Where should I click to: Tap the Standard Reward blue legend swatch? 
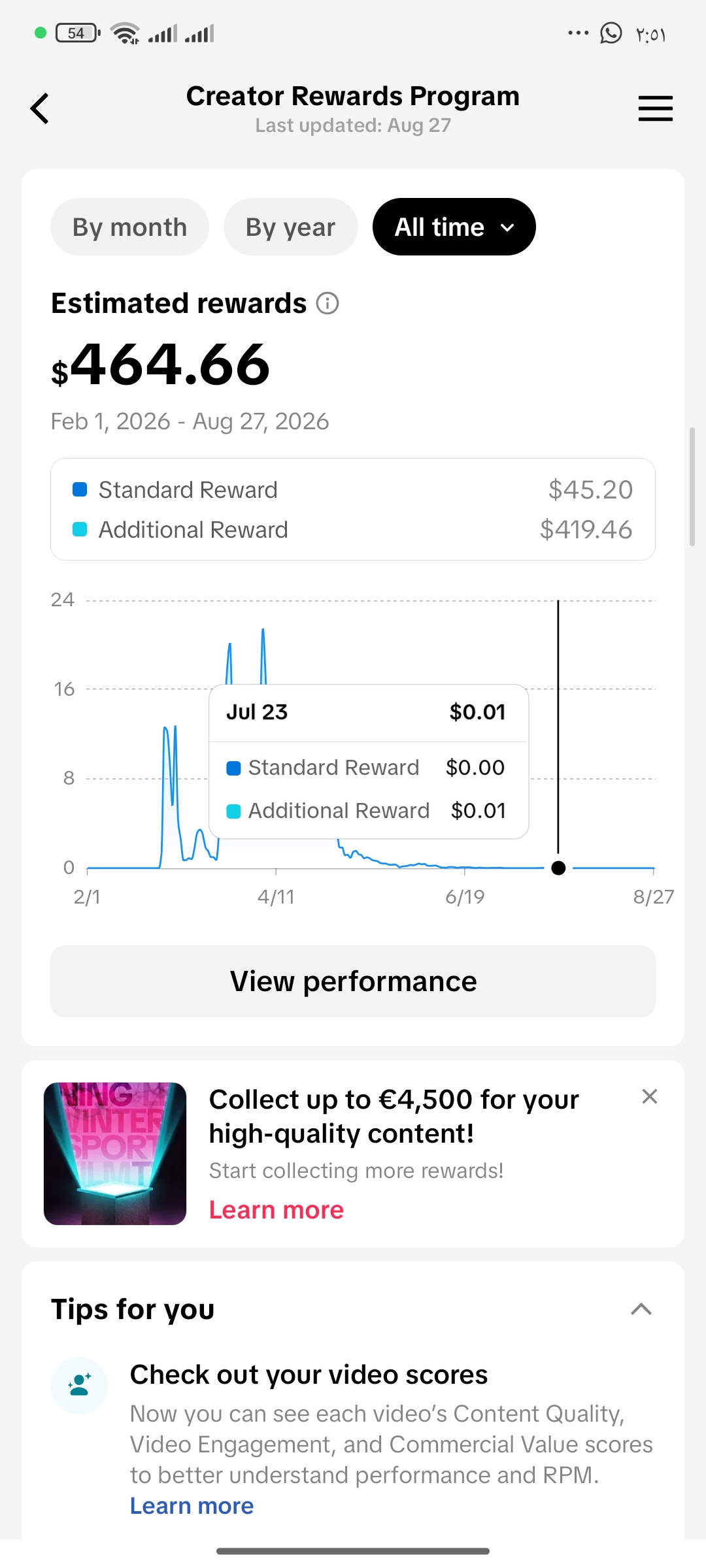80,489
